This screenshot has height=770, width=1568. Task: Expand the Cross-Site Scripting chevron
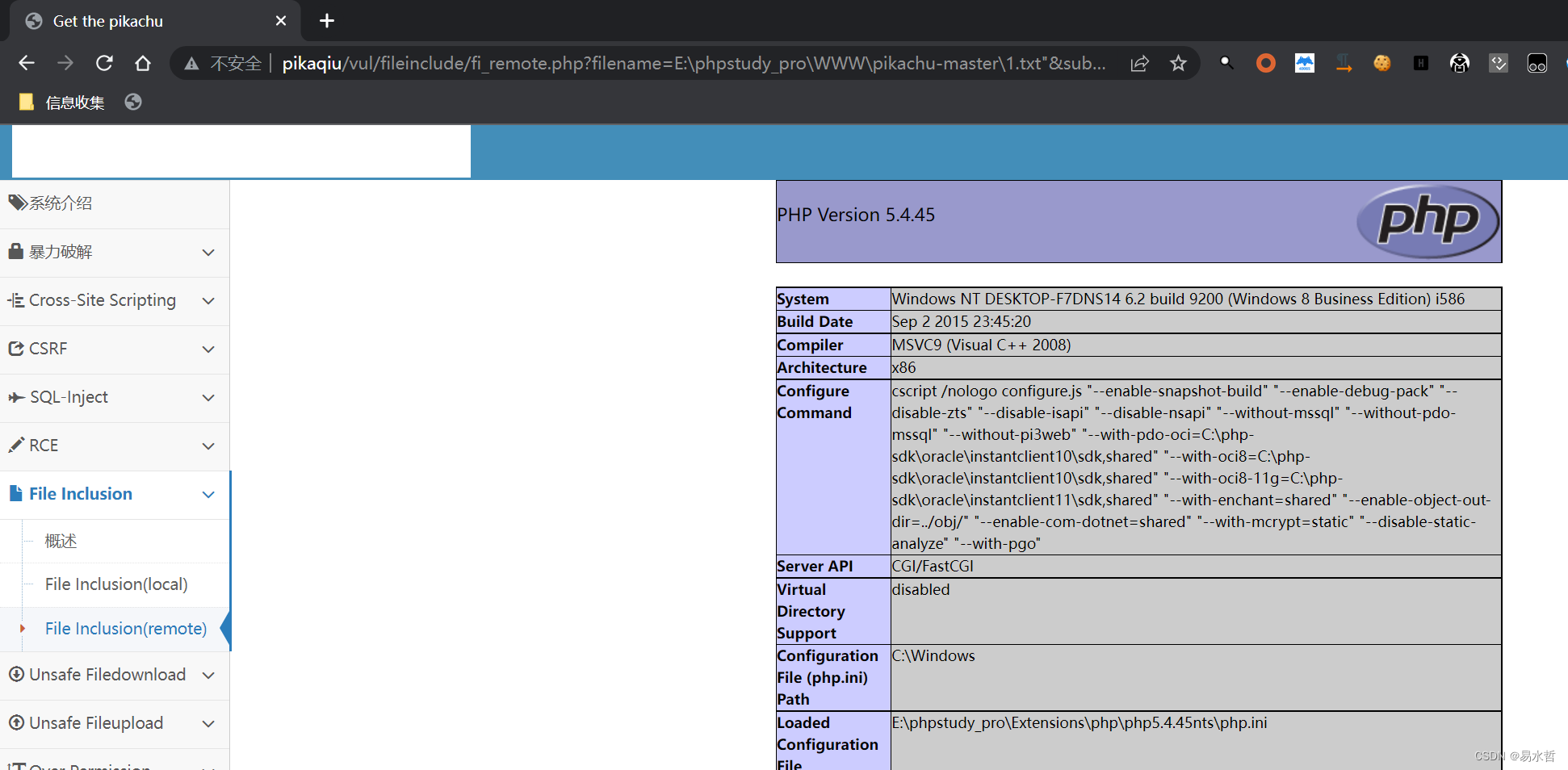208,301
